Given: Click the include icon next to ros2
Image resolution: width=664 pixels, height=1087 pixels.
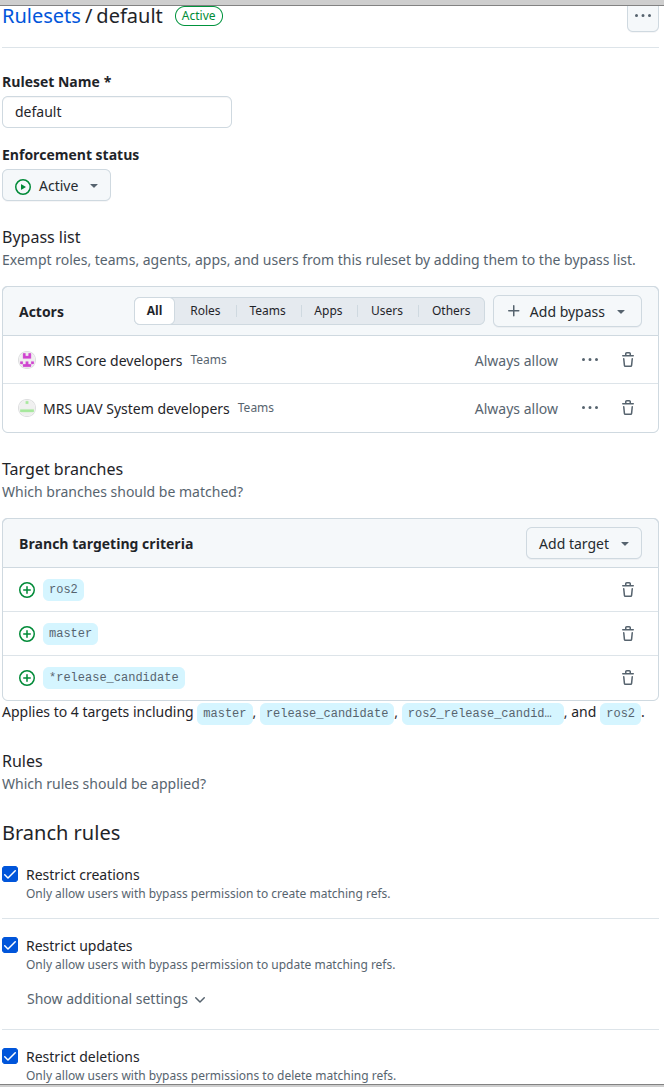Looking at the screenshot, I should 27,590.
